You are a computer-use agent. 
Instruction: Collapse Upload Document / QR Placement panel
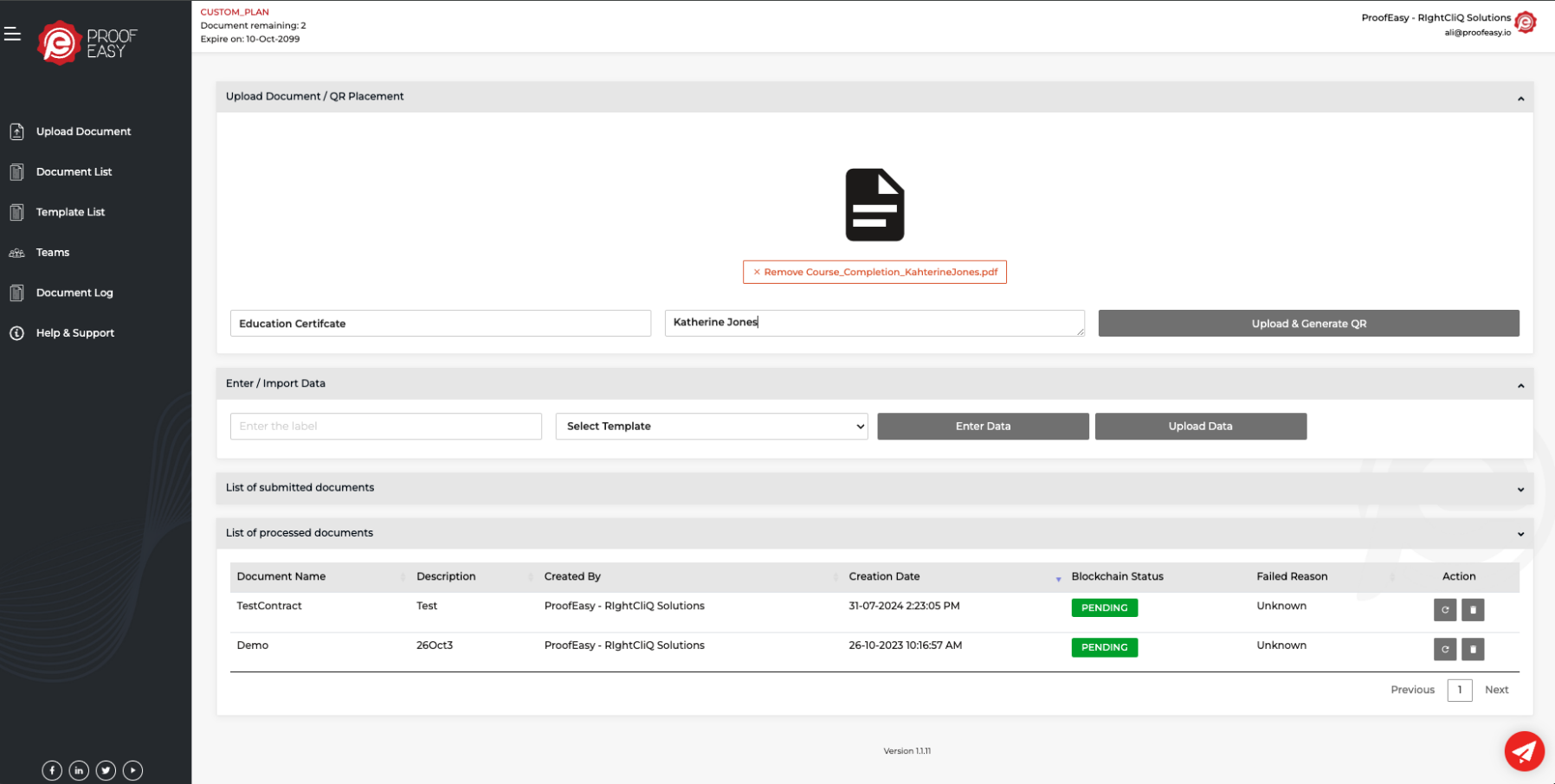point(1520,99)
